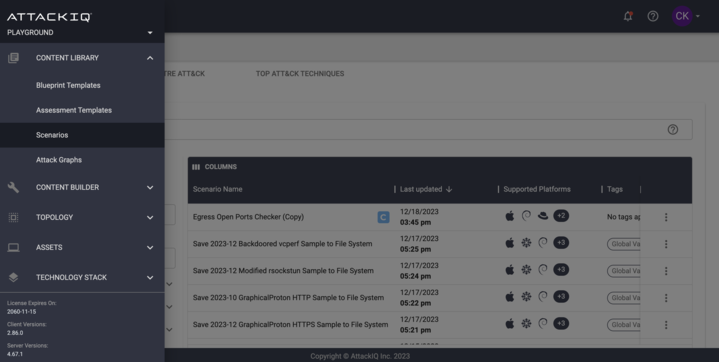Open the COLUMNS selector
This screenshot has height=362, width=719.
(215, 167)
